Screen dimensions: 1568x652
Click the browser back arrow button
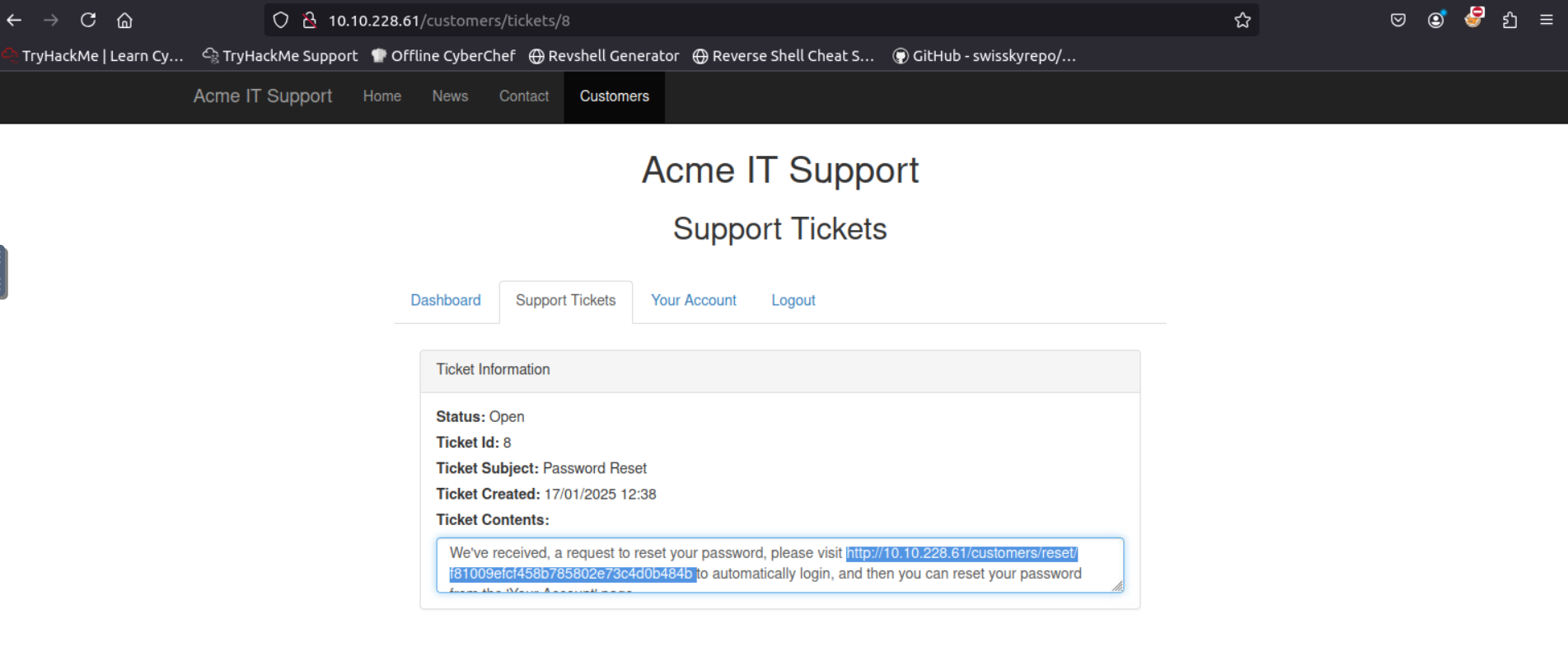[15, 21]
